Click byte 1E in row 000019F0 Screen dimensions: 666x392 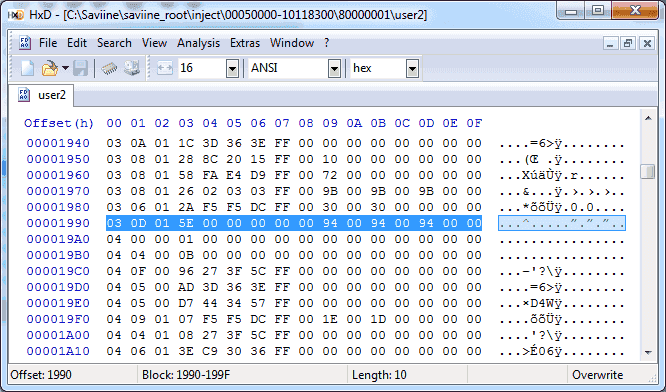(330, 319)
